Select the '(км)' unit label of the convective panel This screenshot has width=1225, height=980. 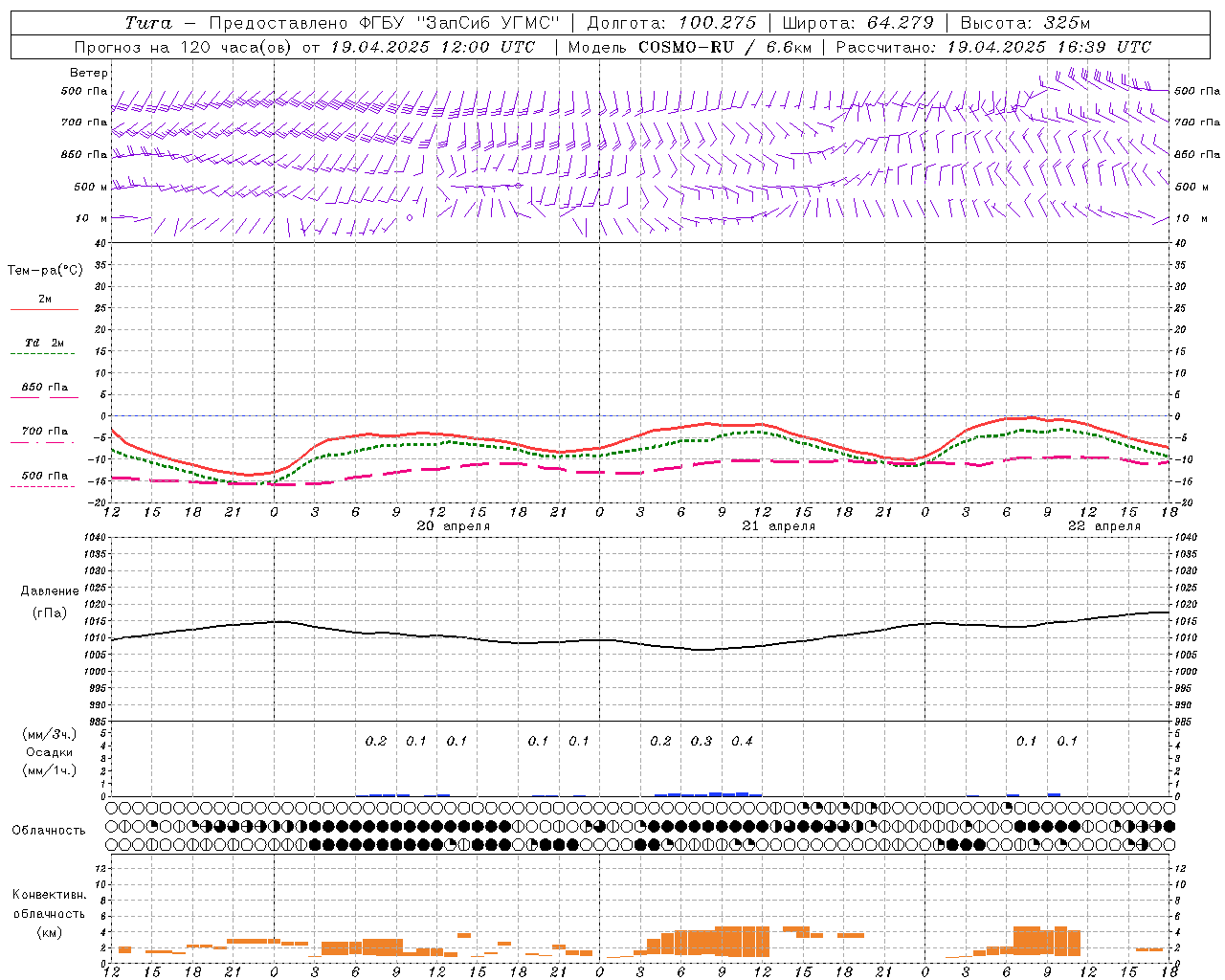pos(50,932)
